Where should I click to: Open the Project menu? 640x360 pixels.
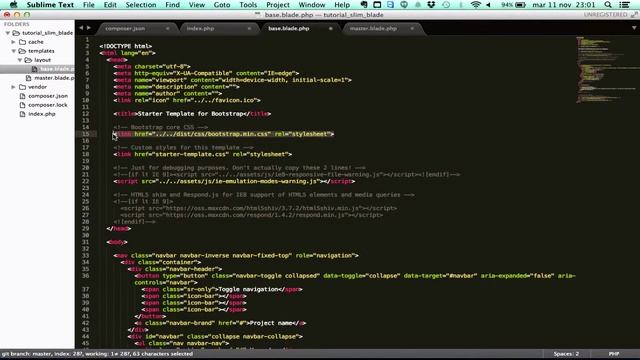278,5
